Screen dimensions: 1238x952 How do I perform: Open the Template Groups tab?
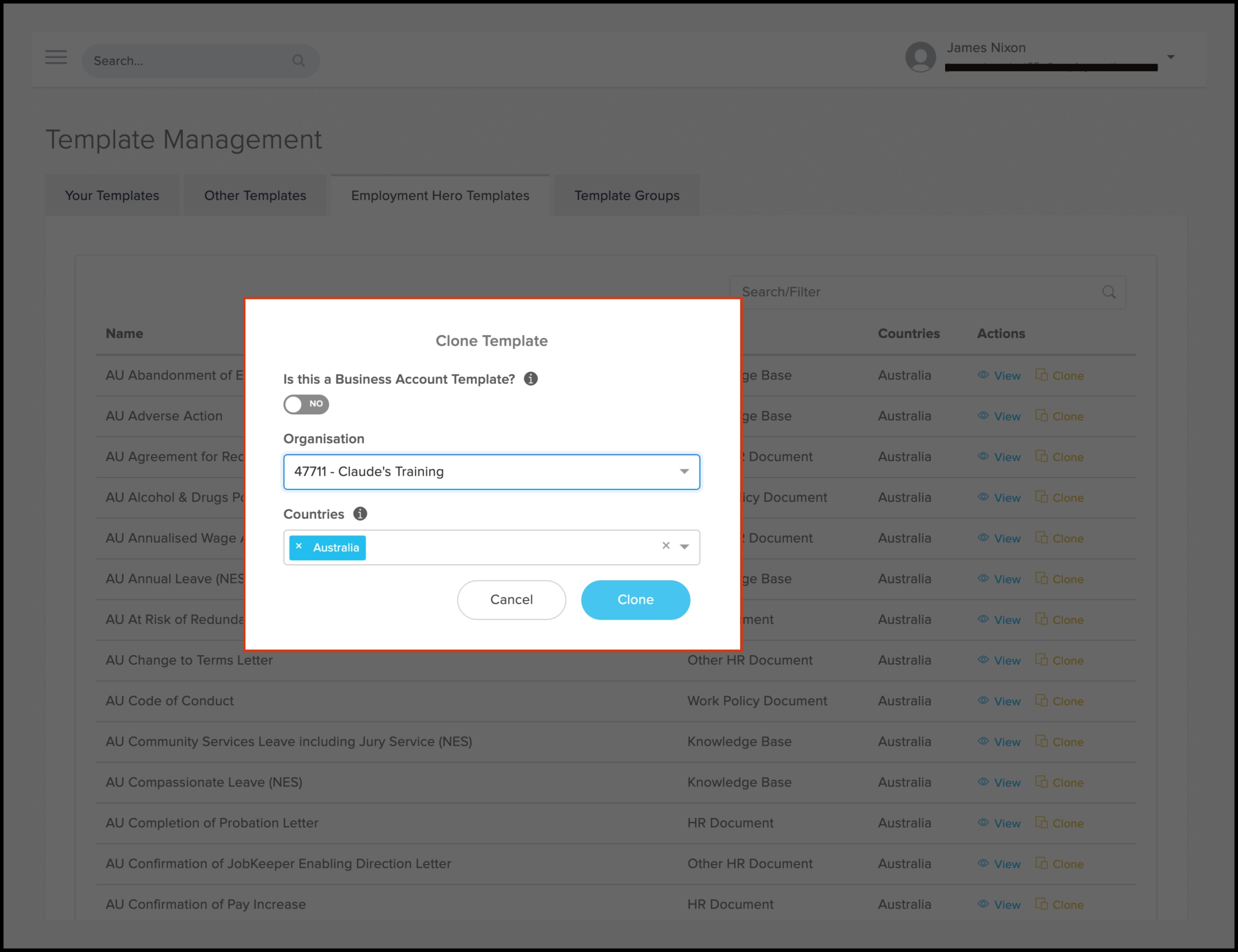tap(626, 196)
